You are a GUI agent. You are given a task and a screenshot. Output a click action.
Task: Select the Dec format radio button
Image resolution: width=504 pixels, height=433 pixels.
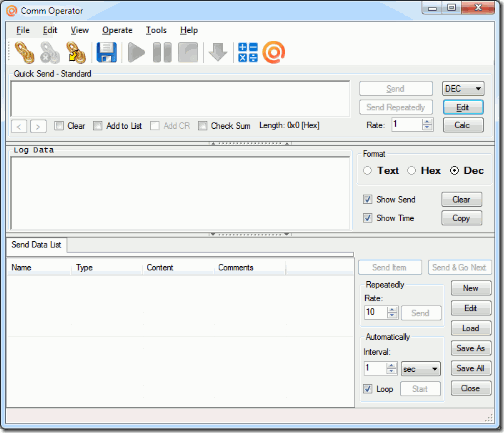coord(454,171)
